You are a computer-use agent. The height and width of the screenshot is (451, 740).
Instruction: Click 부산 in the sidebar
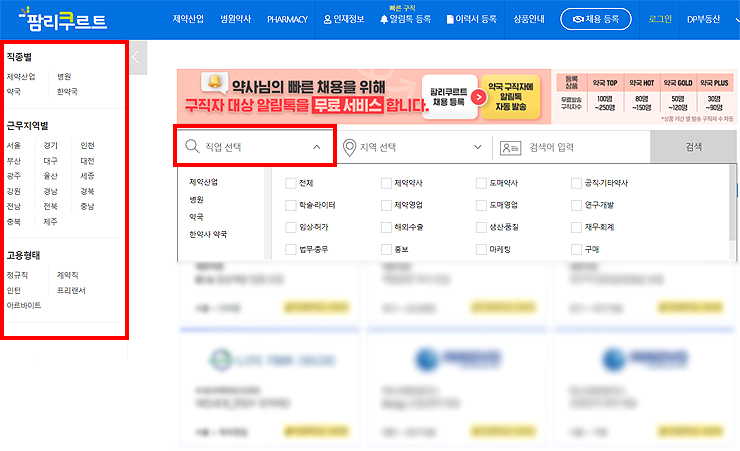tap(14, 161)
